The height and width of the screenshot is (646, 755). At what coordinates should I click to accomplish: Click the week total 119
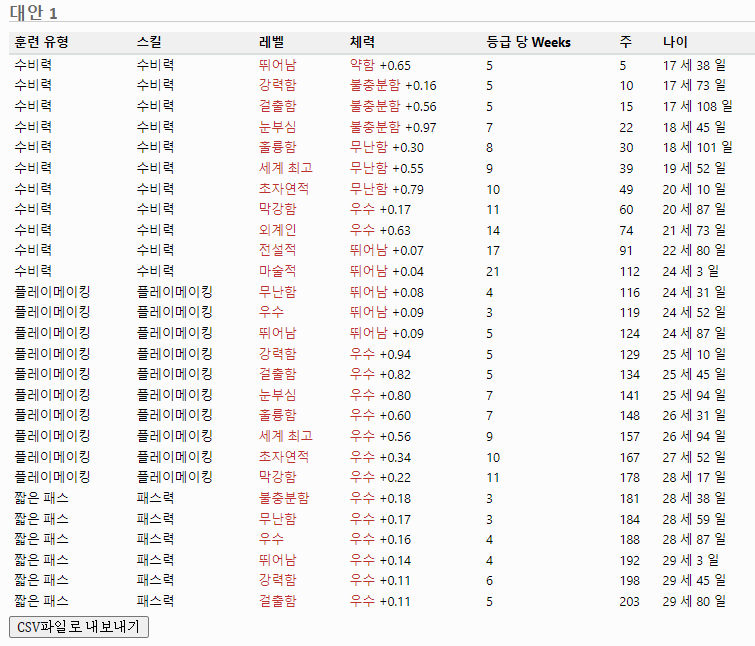pyautogui.click(x=629, y=313)
